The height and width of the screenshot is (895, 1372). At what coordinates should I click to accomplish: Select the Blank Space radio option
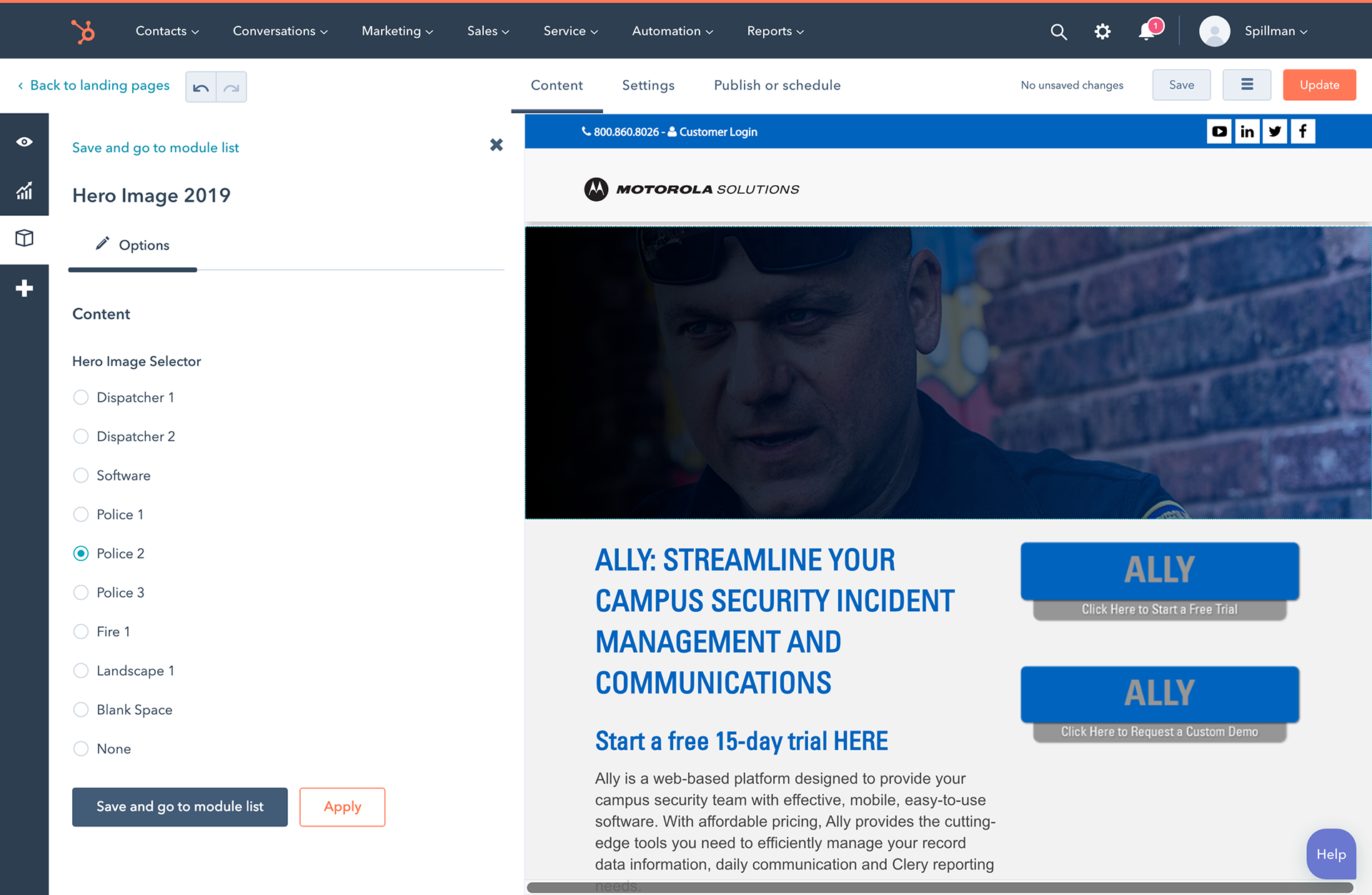81,710
